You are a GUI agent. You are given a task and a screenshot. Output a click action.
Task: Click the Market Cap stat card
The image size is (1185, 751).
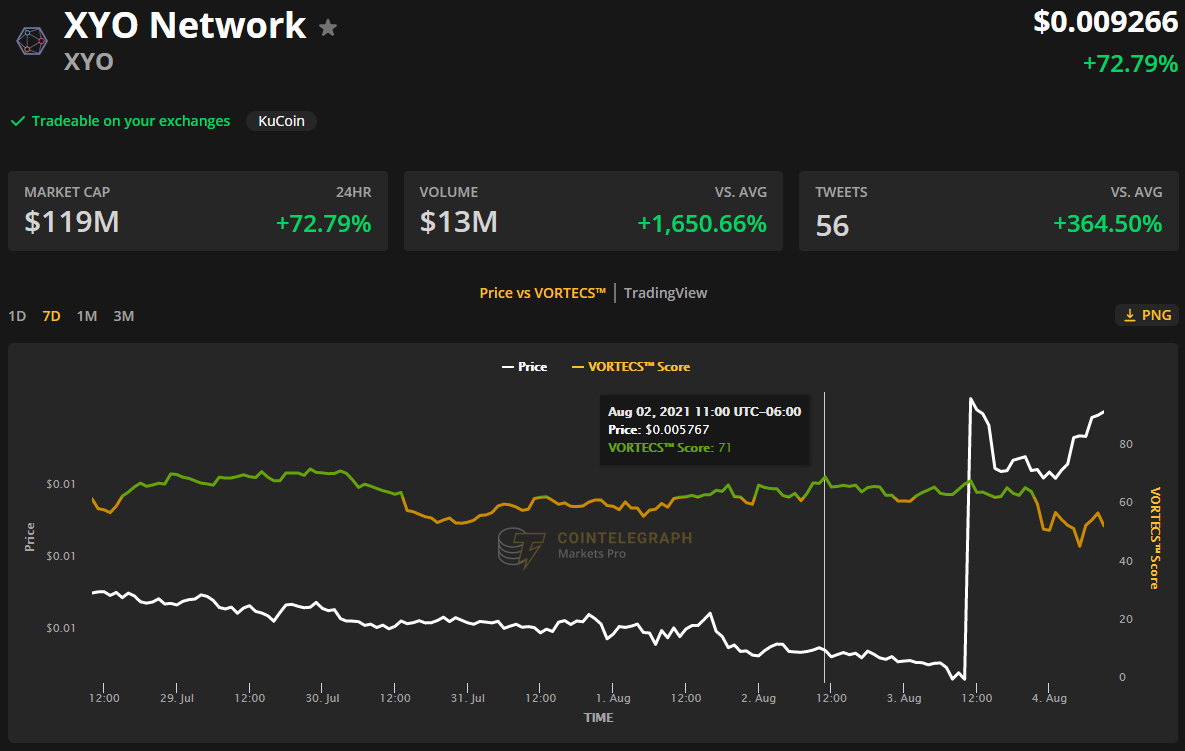(197, 210)
